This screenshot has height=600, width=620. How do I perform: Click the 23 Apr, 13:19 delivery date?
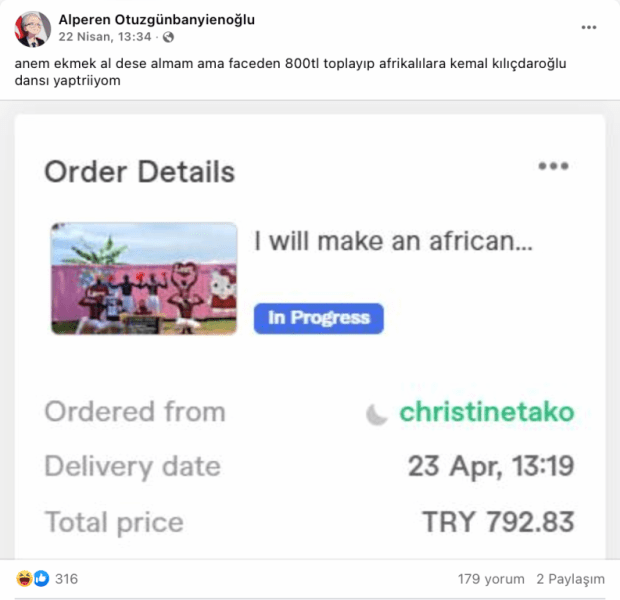[x=491, y=466]
